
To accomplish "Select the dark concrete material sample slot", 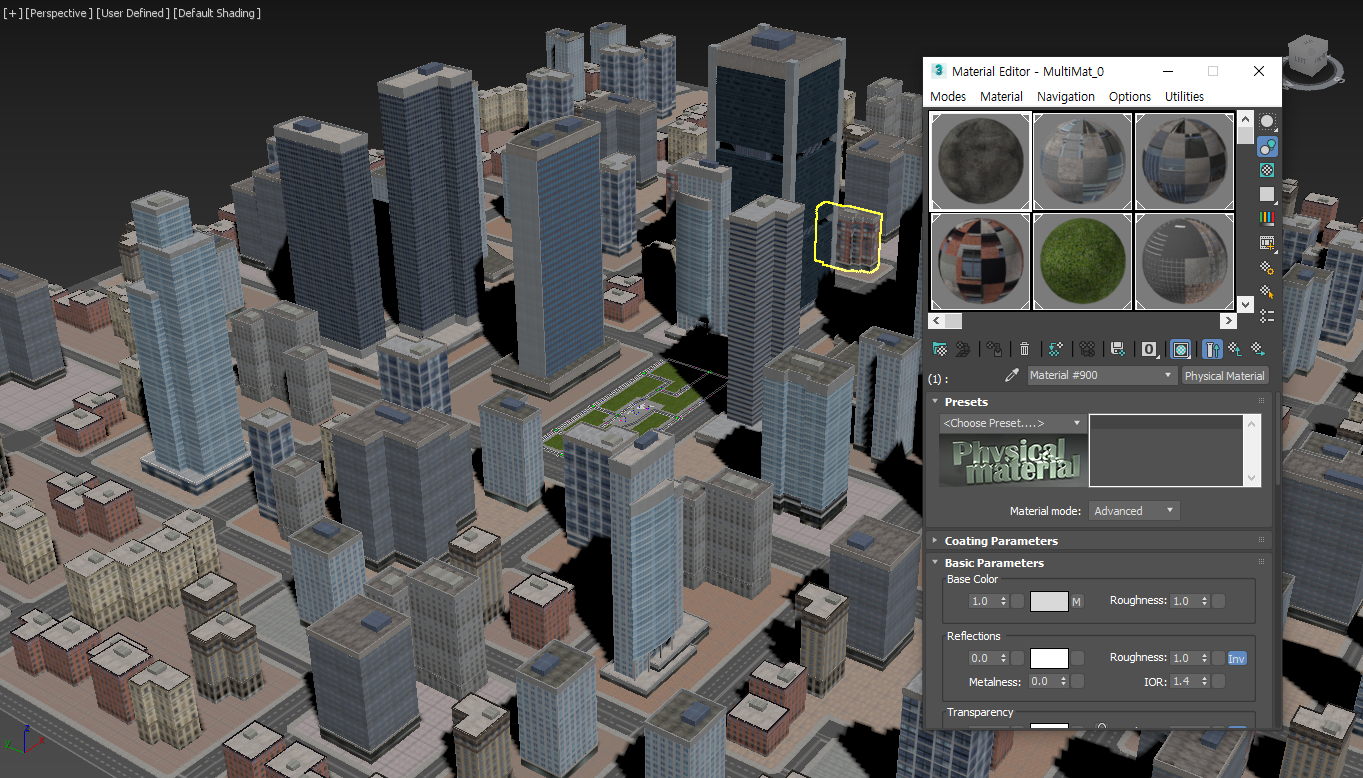I will pyautogui.click(x=980, y=161).
